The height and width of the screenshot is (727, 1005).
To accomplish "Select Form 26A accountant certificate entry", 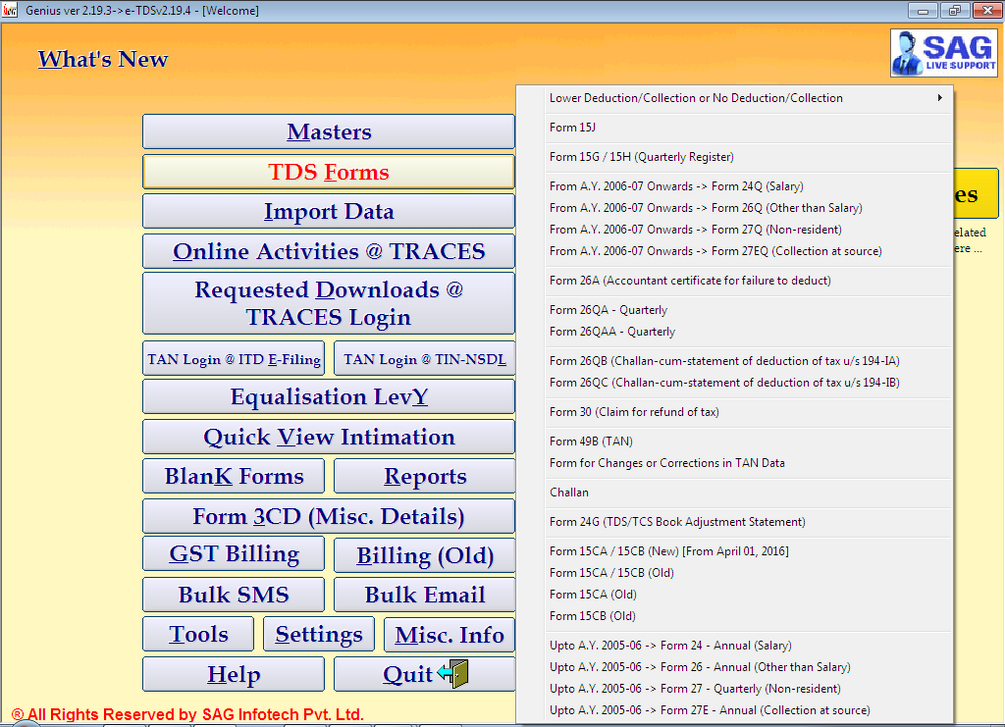I will pyautogui.click(x=735, y=280).
